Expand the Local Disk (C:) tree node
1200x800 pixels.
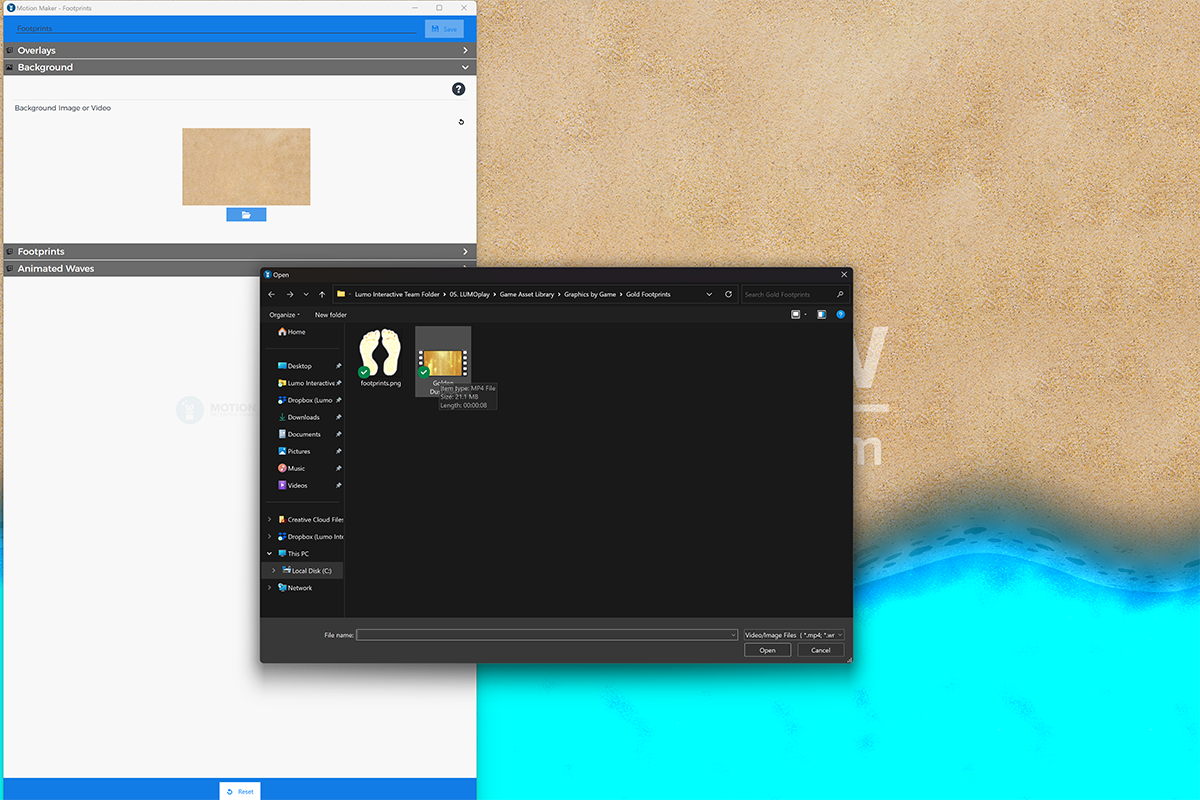click(x=273, y=571)
